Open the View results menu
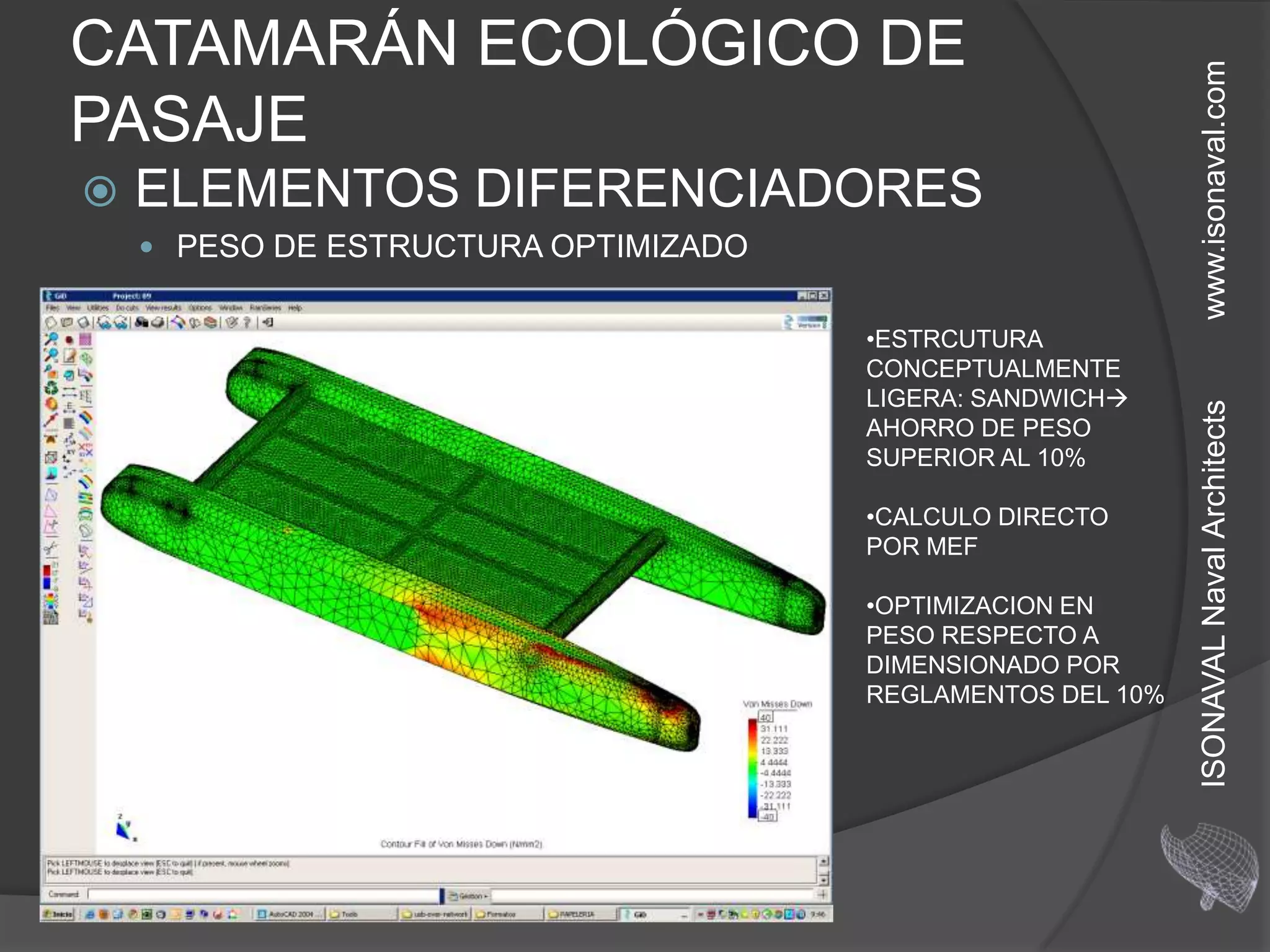Viewport: 1270px width, 952px height. click(164, 308)
